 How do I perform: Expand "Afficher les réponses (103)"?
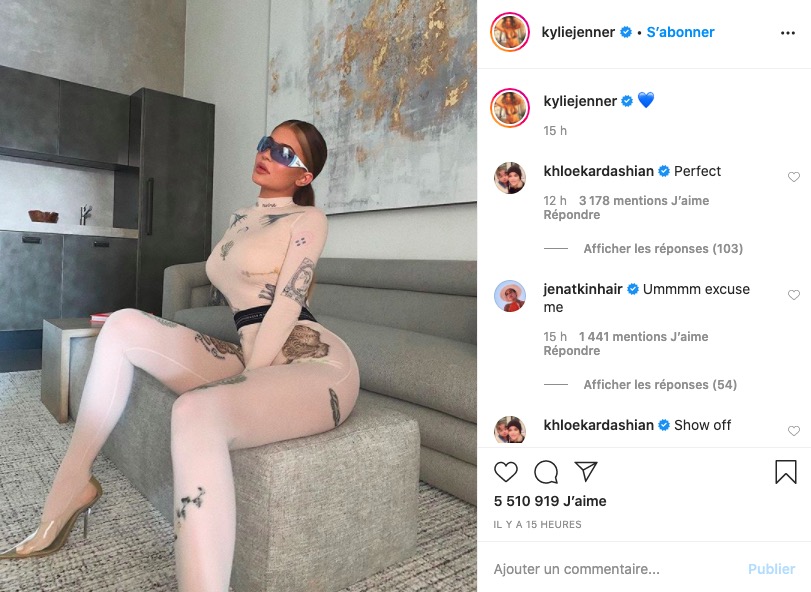tap(663, 249)
